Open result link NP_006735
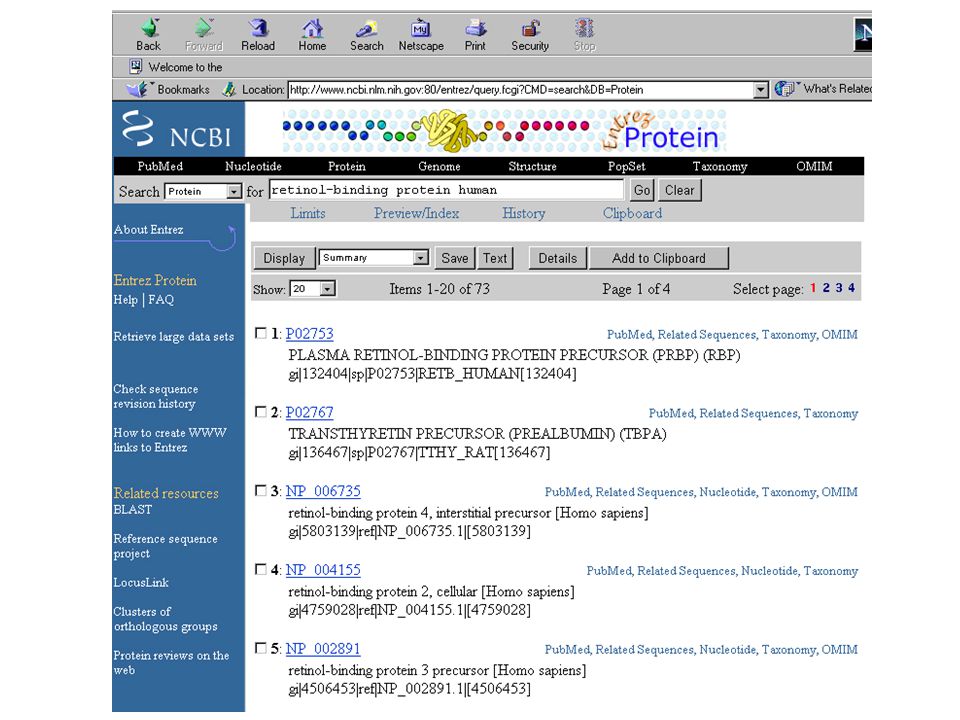 pos(323,491)
